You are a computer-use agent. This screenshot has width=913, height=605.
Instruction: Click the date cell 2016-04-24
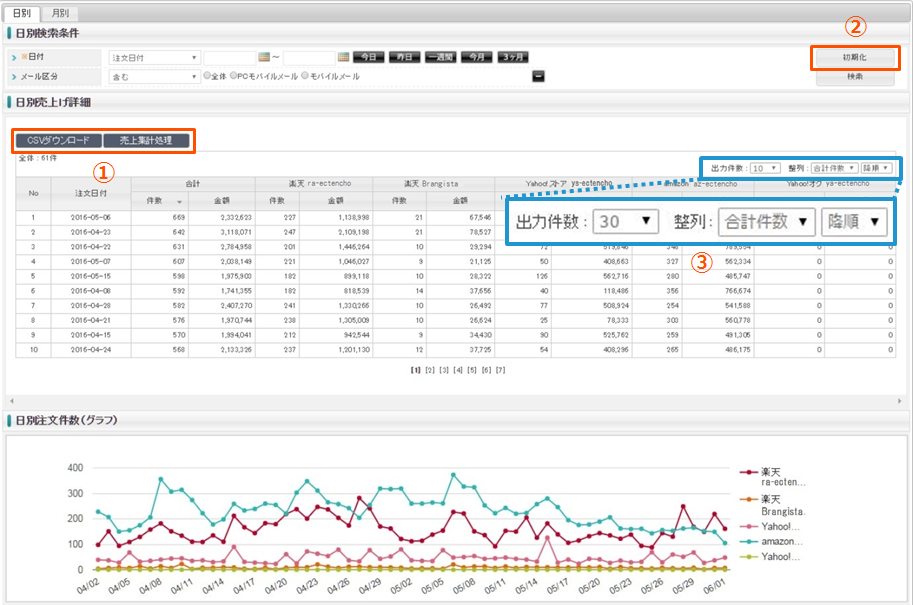click(x=91, y=350)
